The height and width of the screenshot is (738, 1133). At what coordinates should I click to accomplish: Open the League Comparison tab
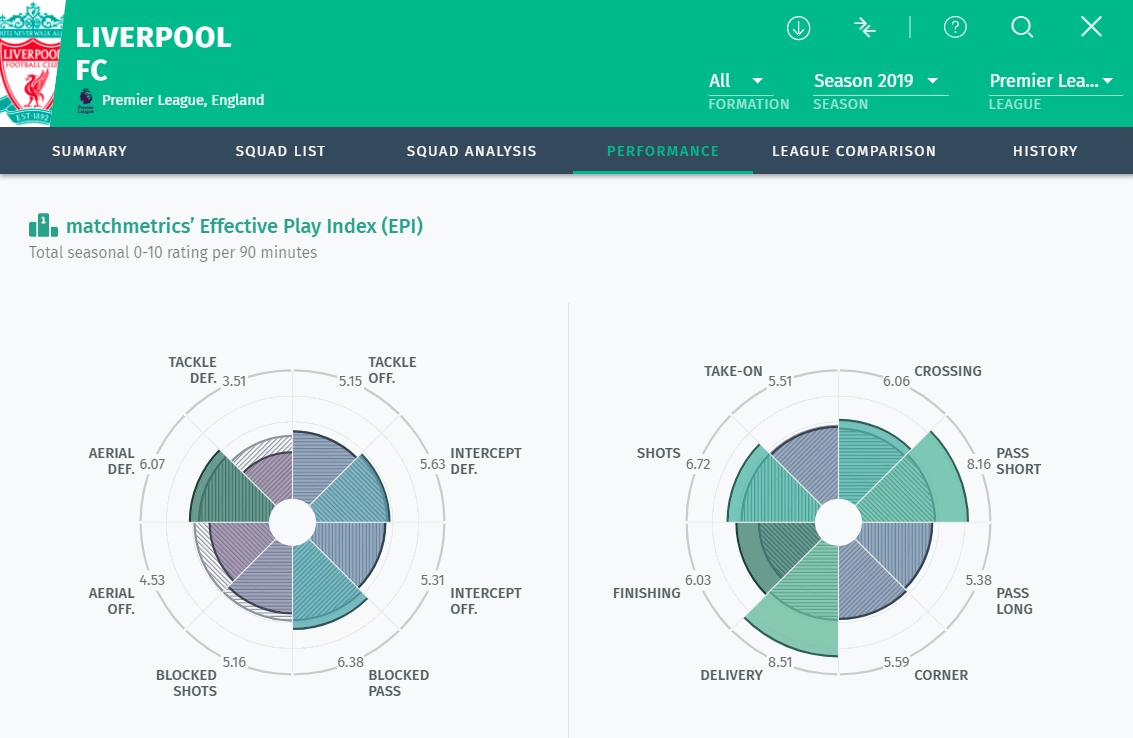(x=853, y=151)
